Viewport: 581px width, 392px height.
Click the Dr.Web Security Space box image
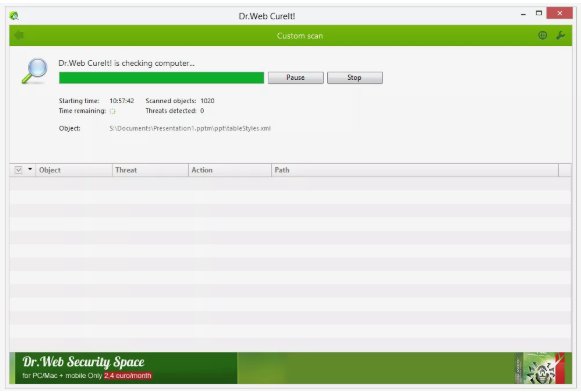(x=540, y=368)
